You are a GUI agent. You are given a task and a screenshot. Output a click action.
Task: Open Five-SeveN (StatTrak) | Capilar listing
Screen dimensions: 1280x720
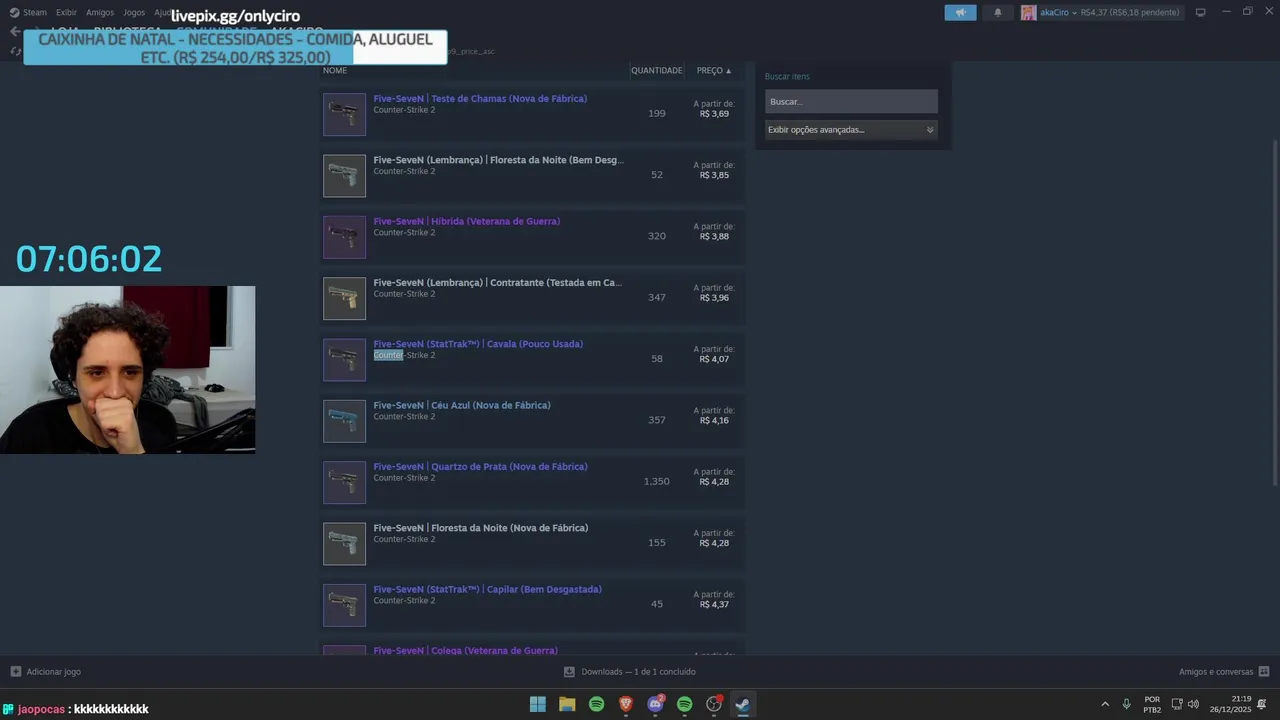(x=487, y=589)
